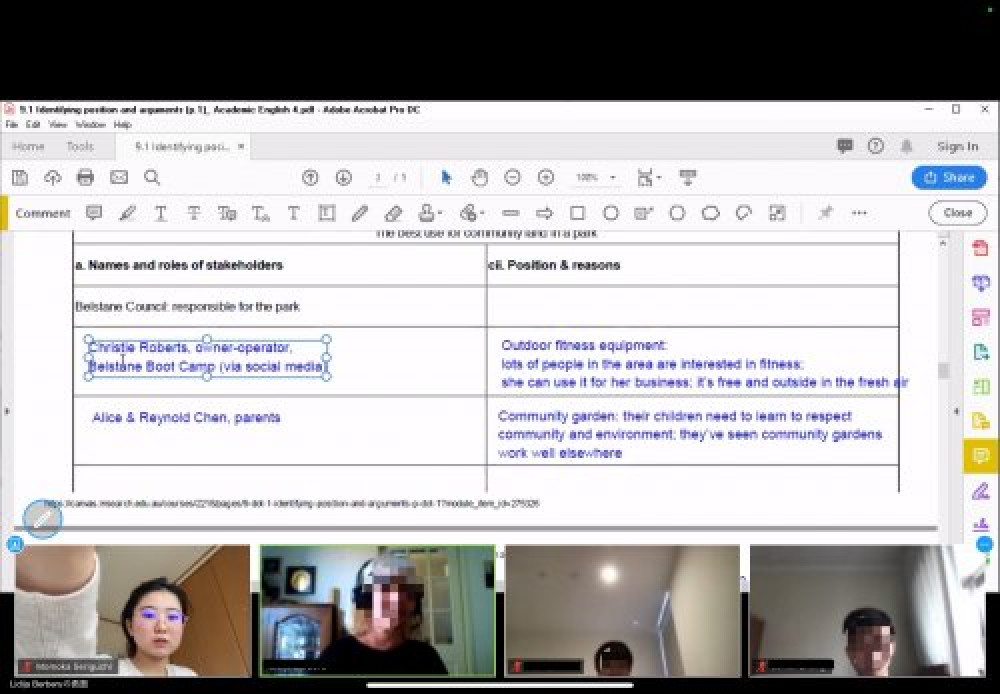Screen dimensions: 1000x694
Task: Select the sticky note comment tool
Action: [x=94, y=213]
